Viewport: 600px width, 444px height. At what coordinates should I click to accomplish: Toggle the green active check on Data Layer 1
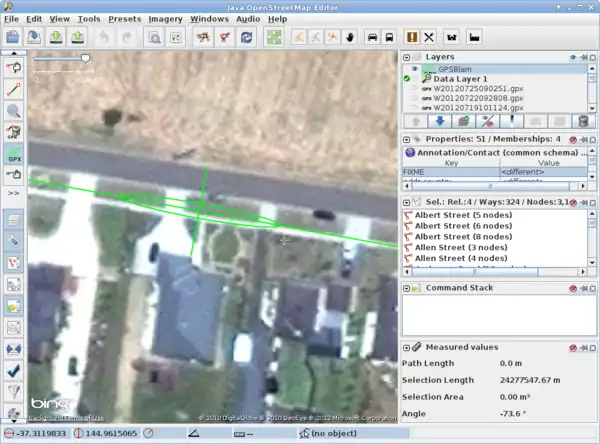pos(408,79)
